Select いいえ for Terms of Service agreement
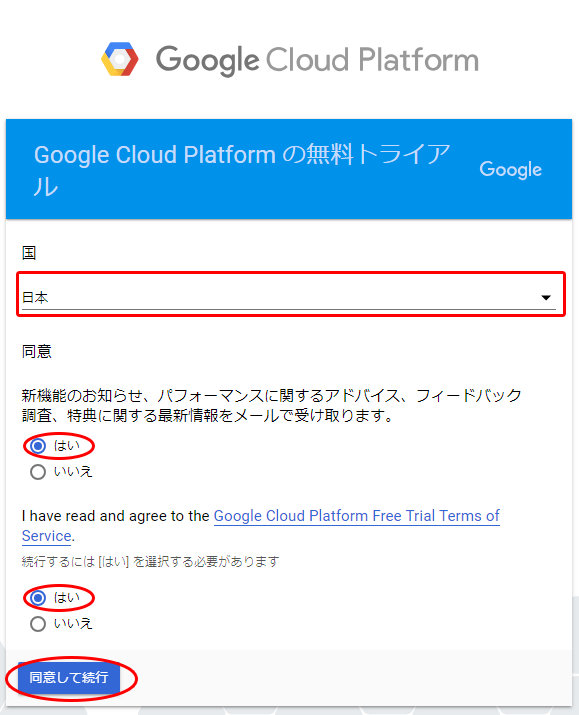Screen dimensions: 579x715 coord(38,624)
